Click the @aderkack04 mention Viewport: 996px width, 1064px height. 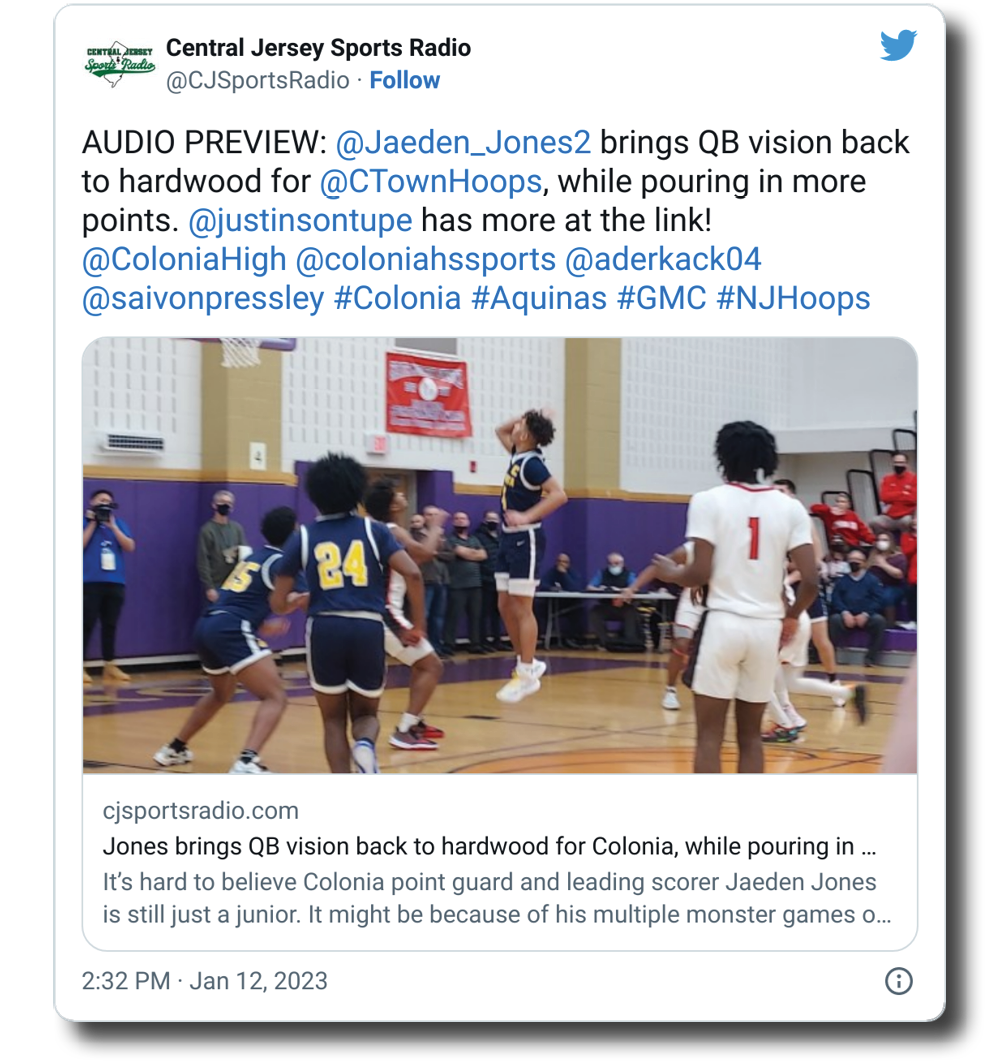click(663, 260)
